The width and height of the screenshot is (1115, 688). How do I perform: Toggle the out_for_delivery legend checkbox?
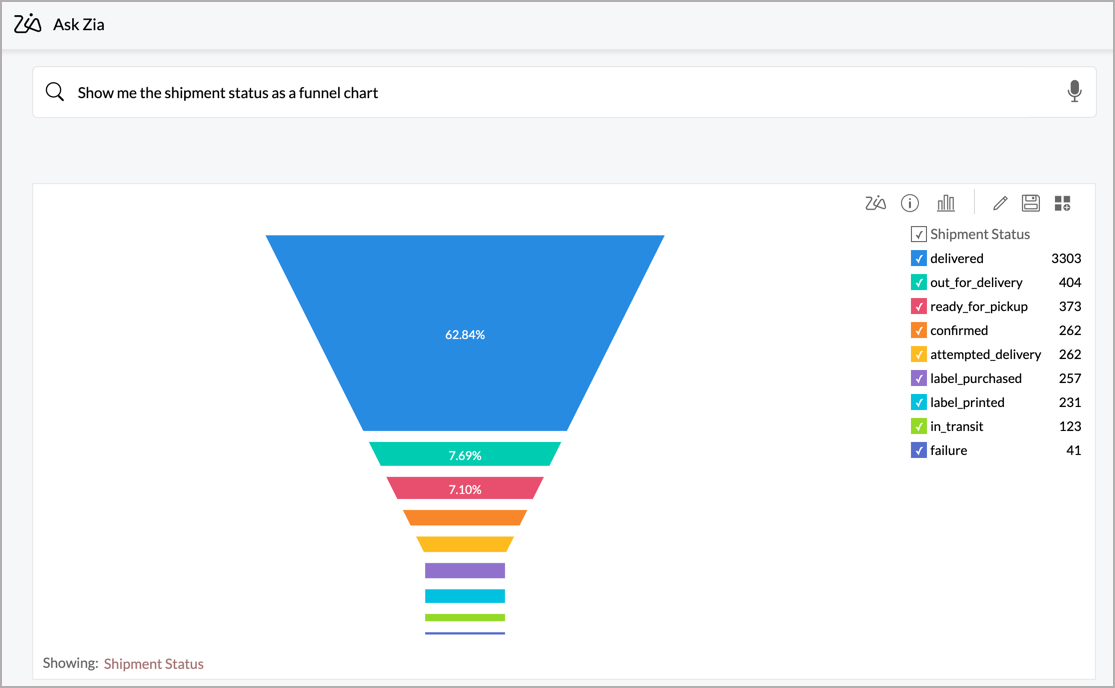pos(919,282)
